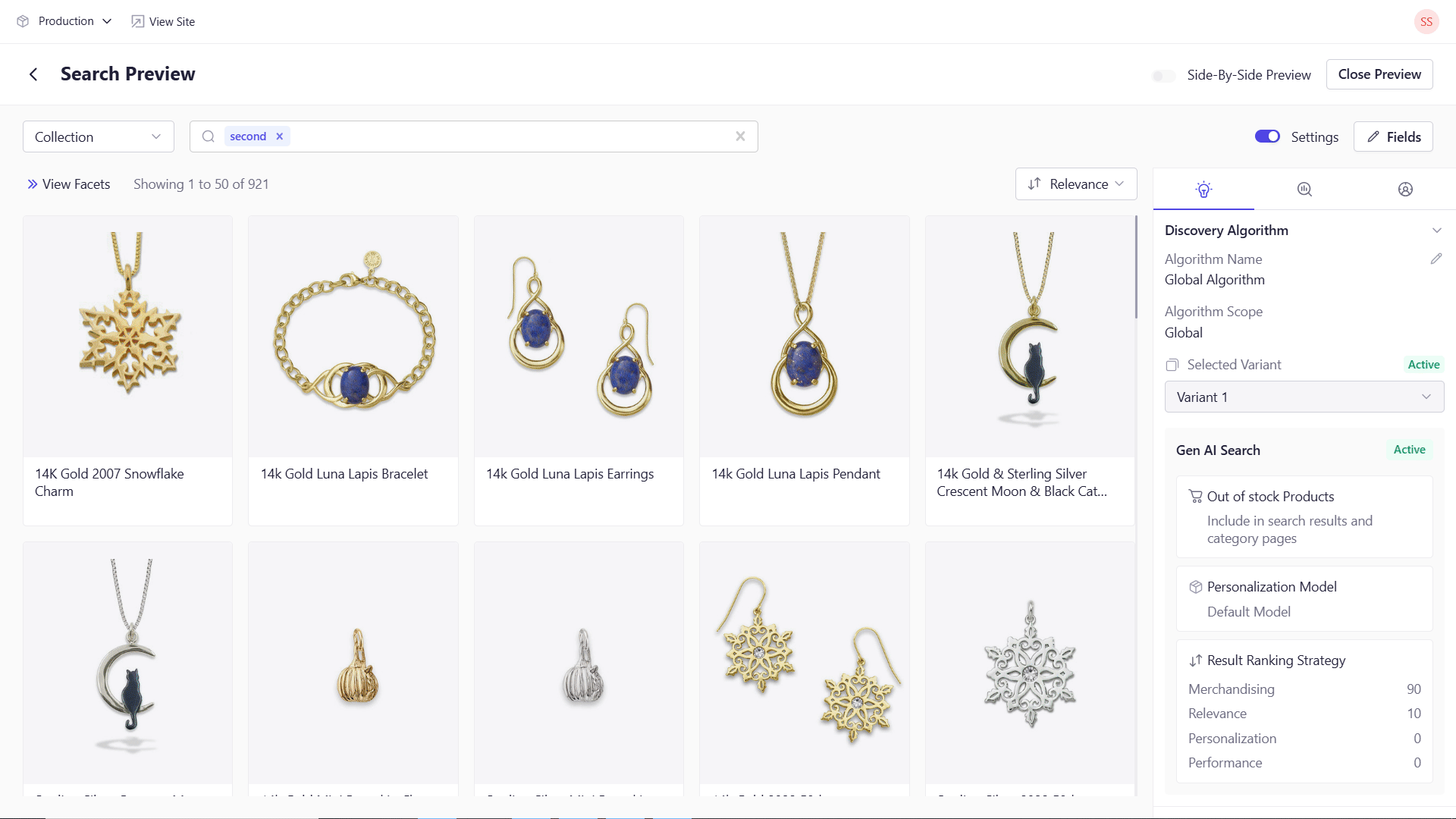1456x819 pixels.
Task: Click the pencil icon to edit Algorithm Name
Action: (x=1436, y=259)
